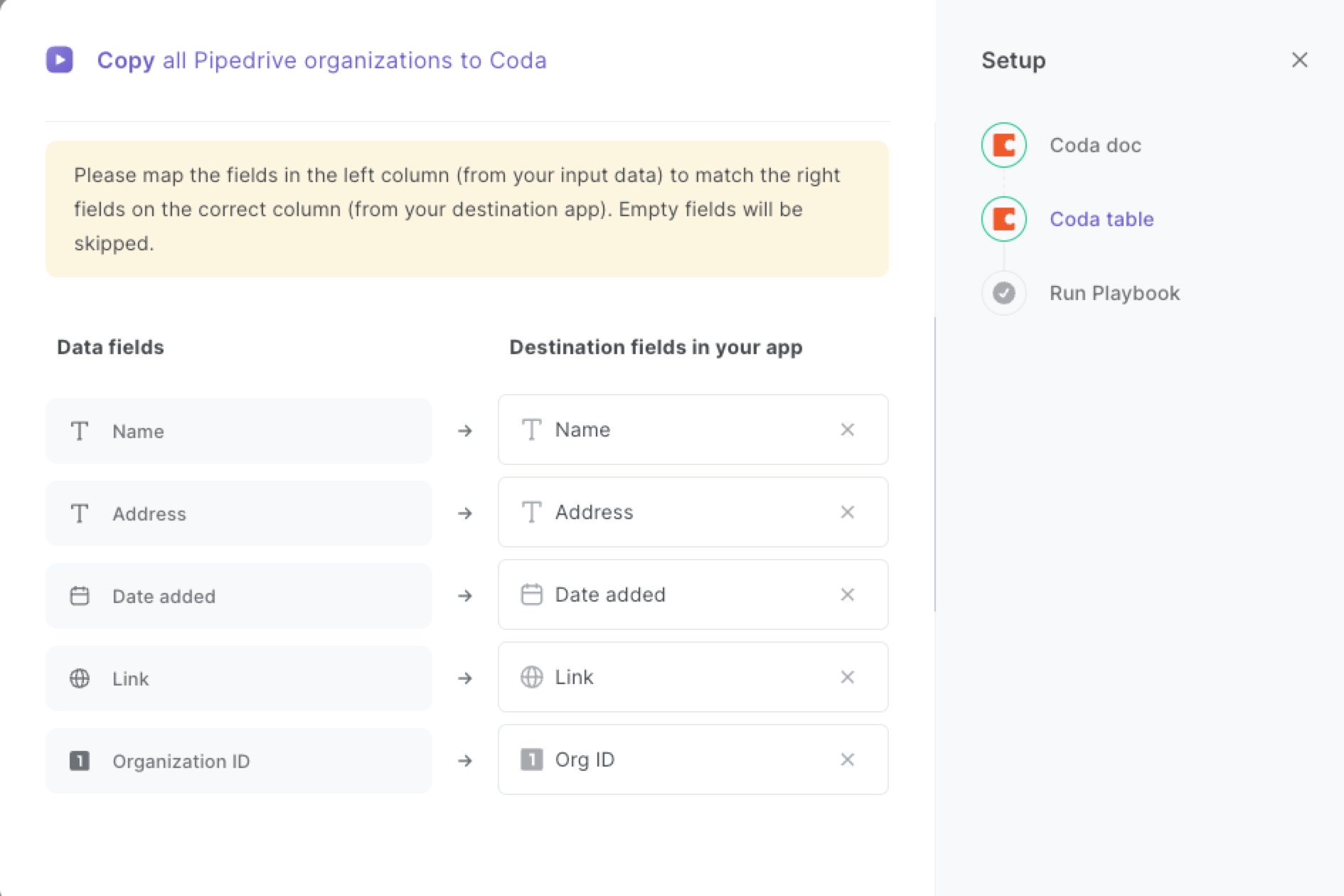1344x896 pixels.
Task: Click the arrow between the Address fields
Action: pyautogui.click(x=465, y=513)
